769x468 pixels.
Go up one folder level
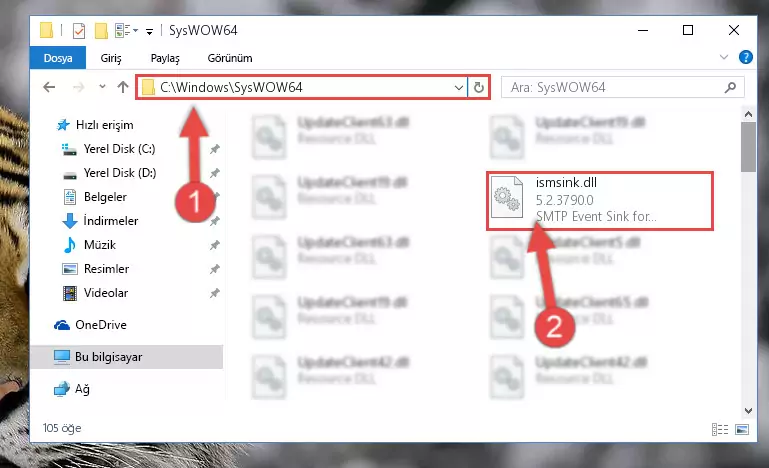pyautogui.click(x=123, y=87)
